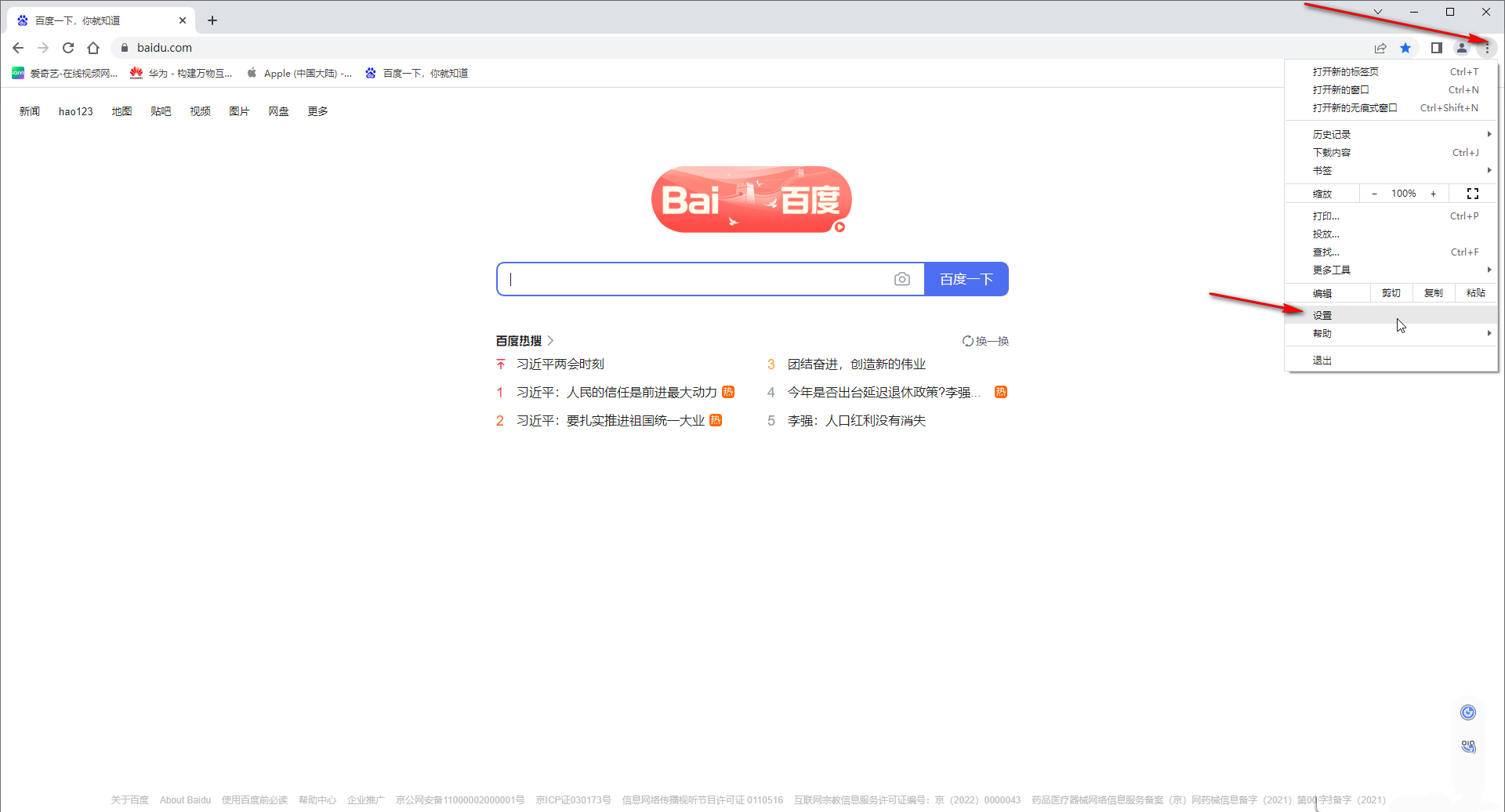Open the 网盘 navigation link

coord(278,111)
